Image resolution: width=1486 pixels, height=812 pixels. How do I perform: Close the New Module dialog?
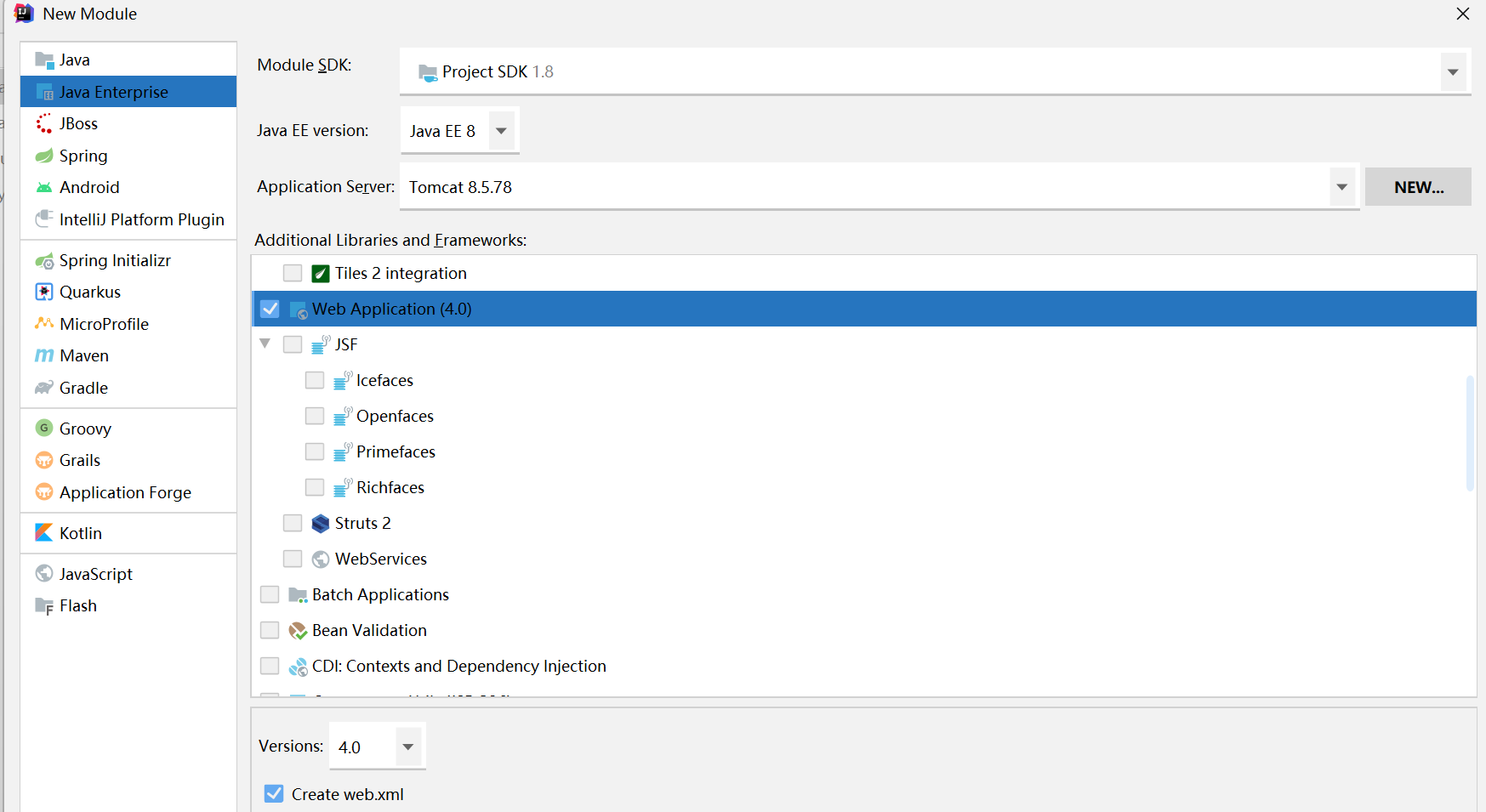click(1463, 14)
